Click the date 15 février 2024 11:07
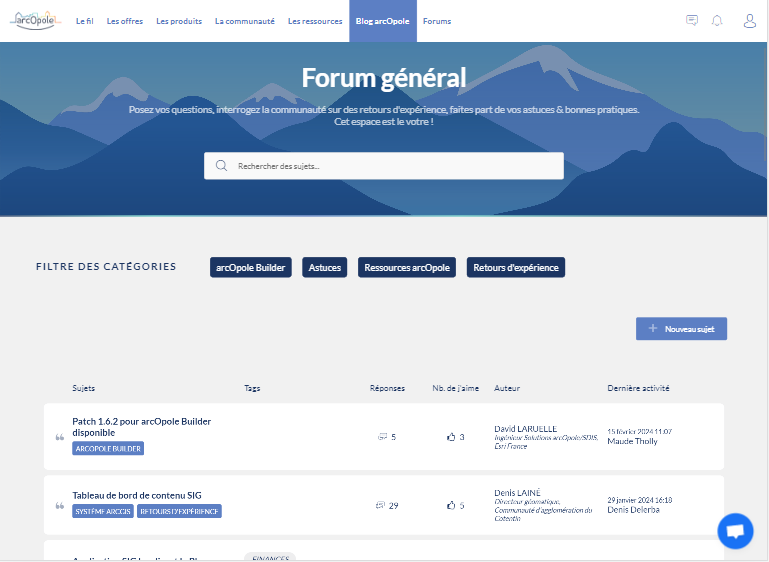769x562 pixels. point(640,432)
